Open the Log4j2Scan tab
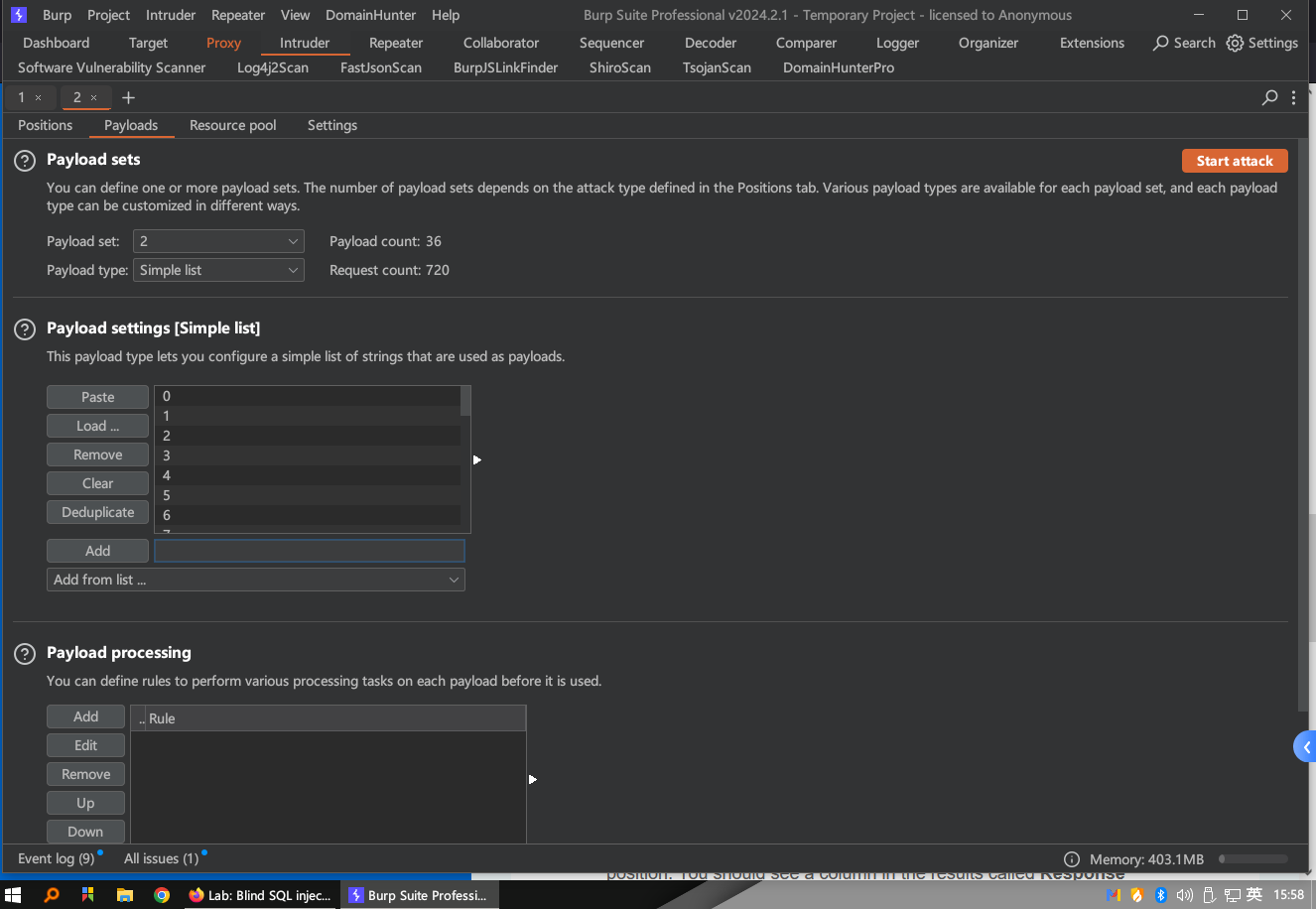1316x909 pixels. coord(273,67)
